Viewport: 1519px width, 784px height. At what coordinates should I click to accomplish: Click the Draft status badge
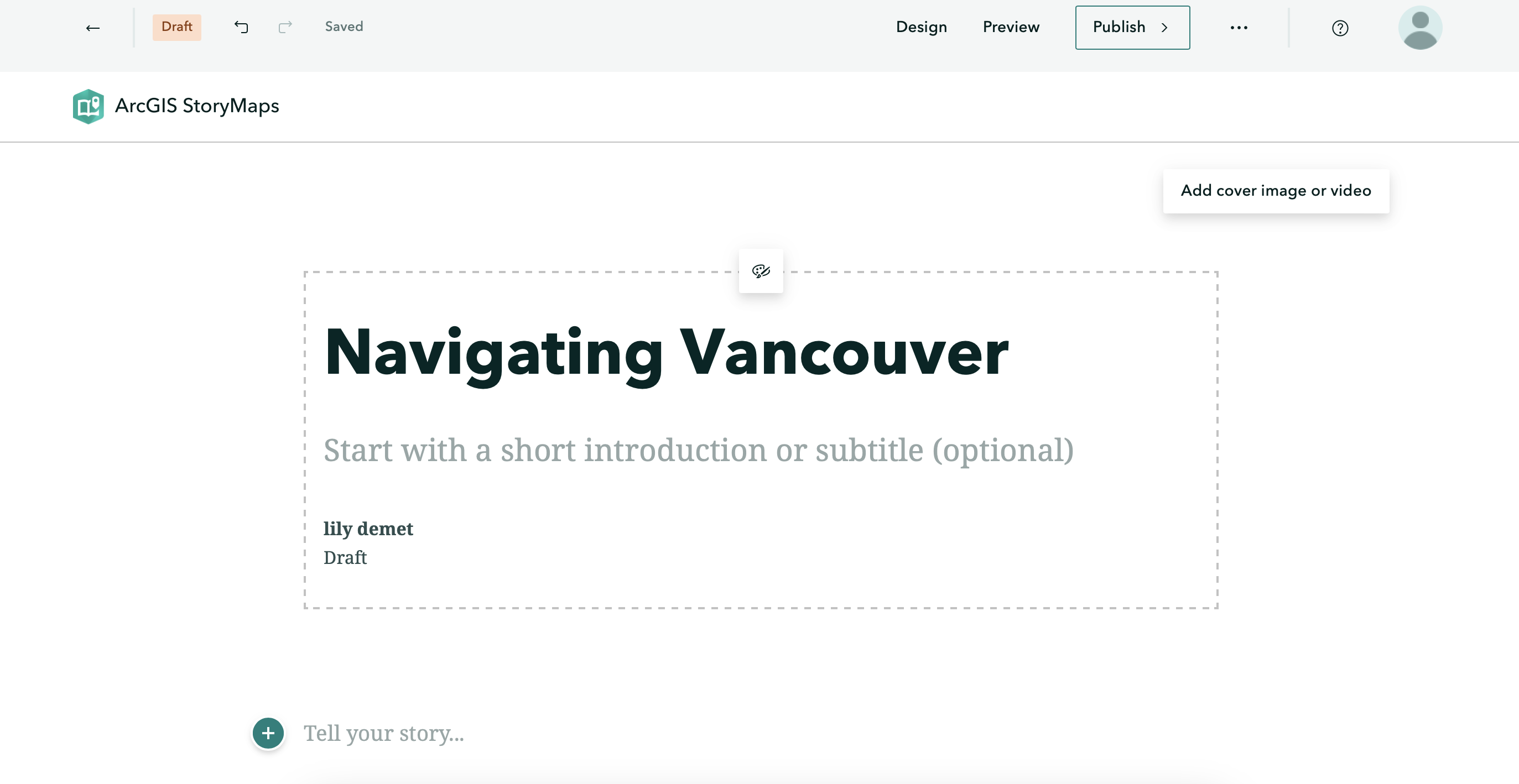pos(177,27)
